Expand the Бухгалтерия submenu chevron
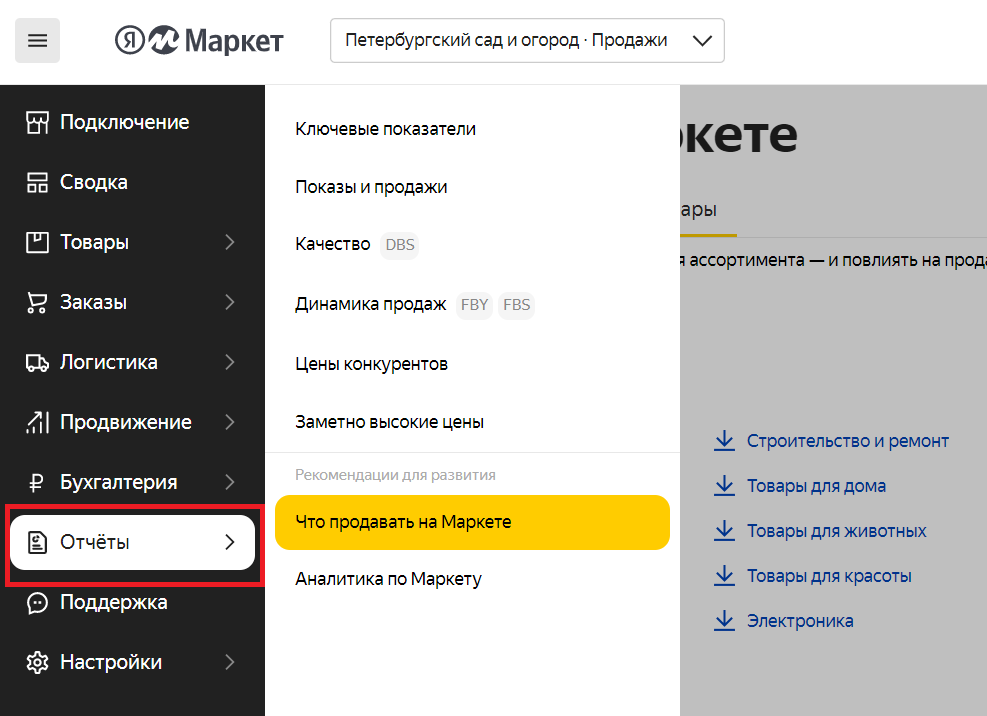Screen dimensions: 987x716 point(230,483)
